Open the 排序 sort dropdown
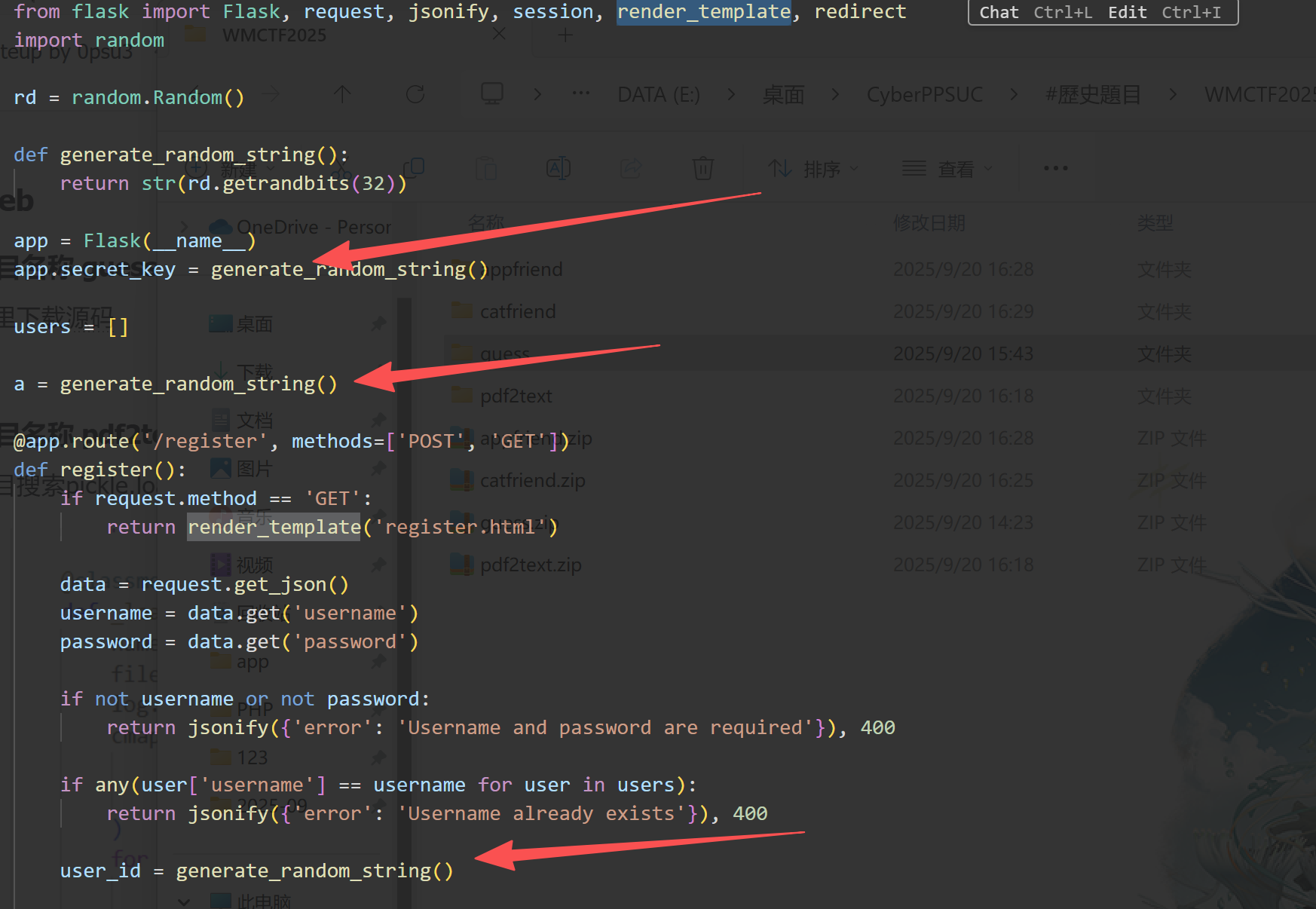Screen dimensions: 1316x909 coord(813,169)
